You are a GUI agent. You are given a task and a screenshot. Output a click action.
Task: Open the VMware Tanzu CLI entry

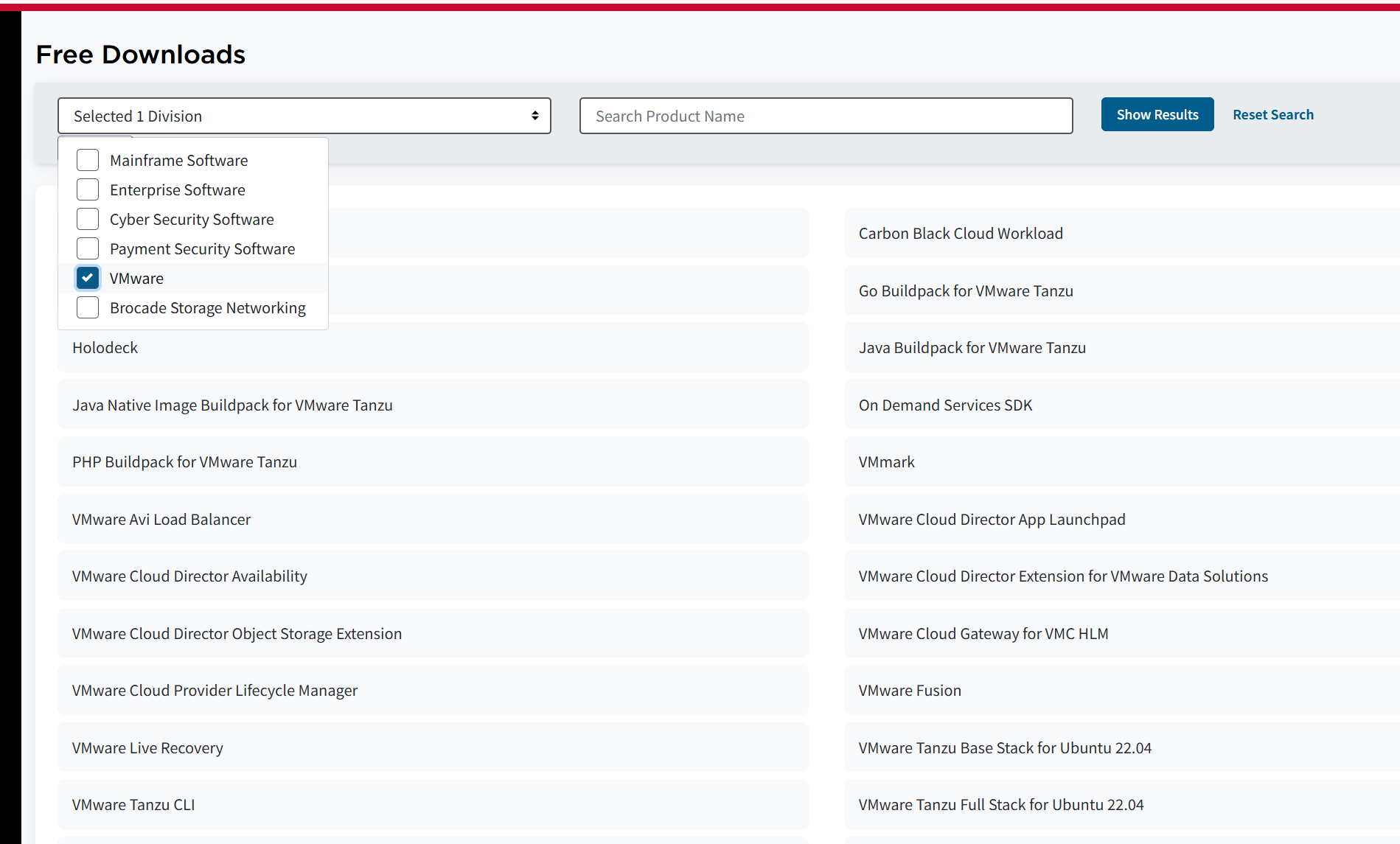point(433,804)
